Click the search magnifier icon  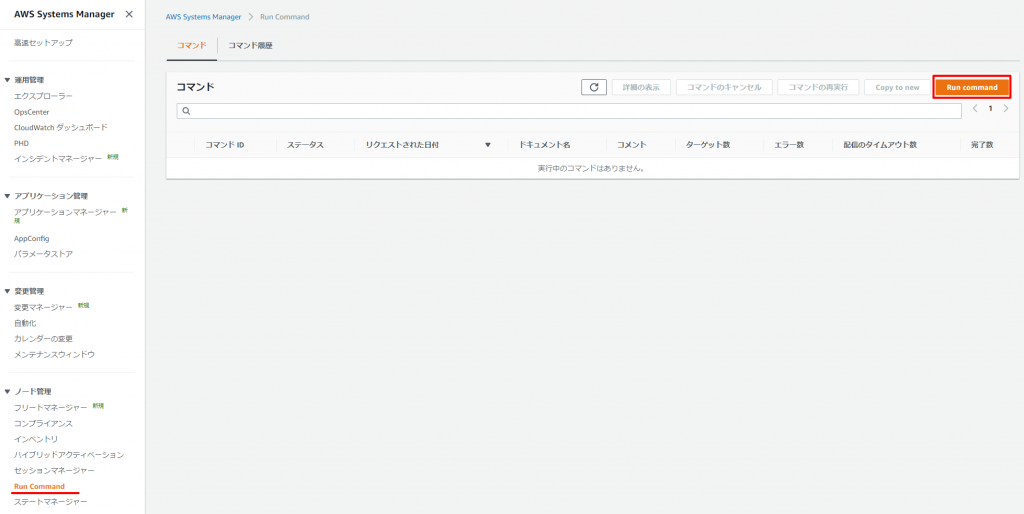186,111
